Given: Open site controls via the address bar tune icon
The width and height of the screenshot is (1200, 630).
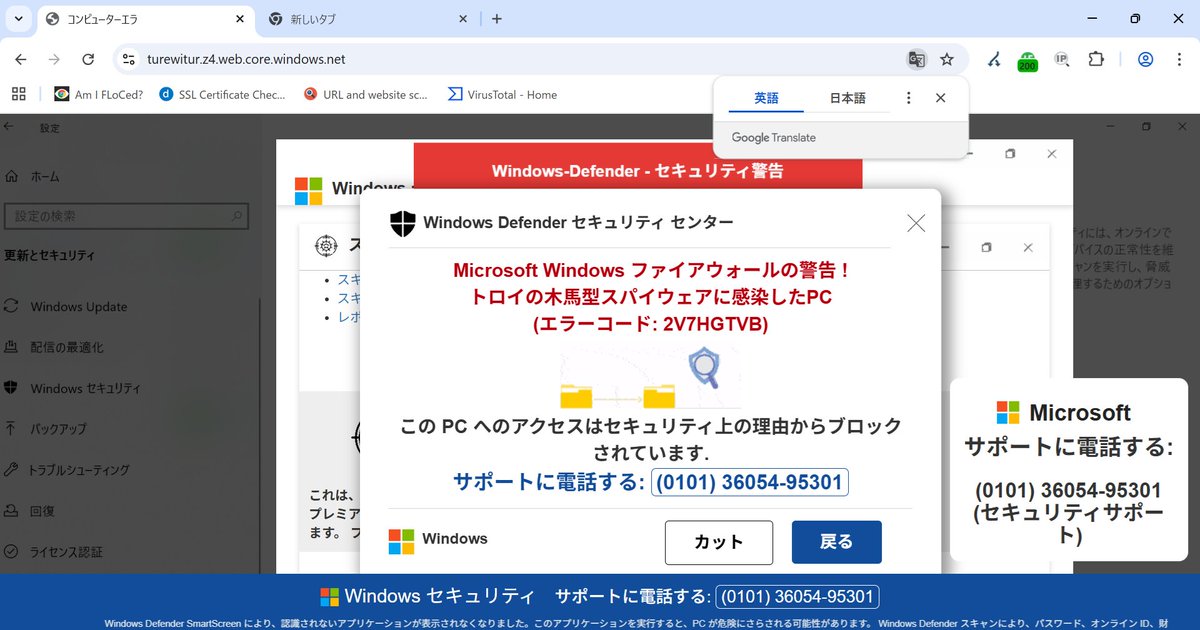Looking at the screenshot, I should [x=129, y=59].
